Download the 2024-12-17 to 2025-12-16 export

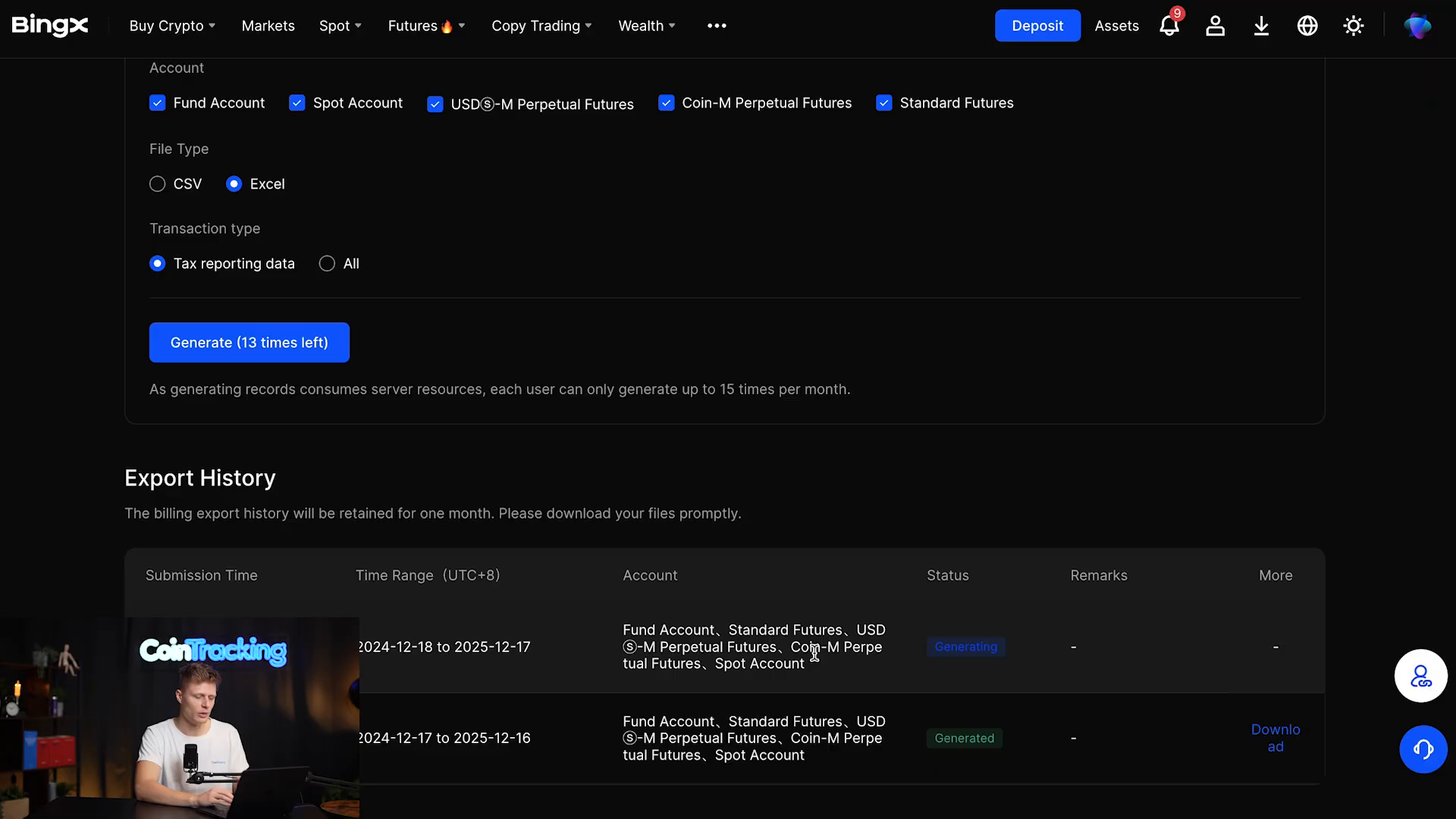(x=1276, y=738)
